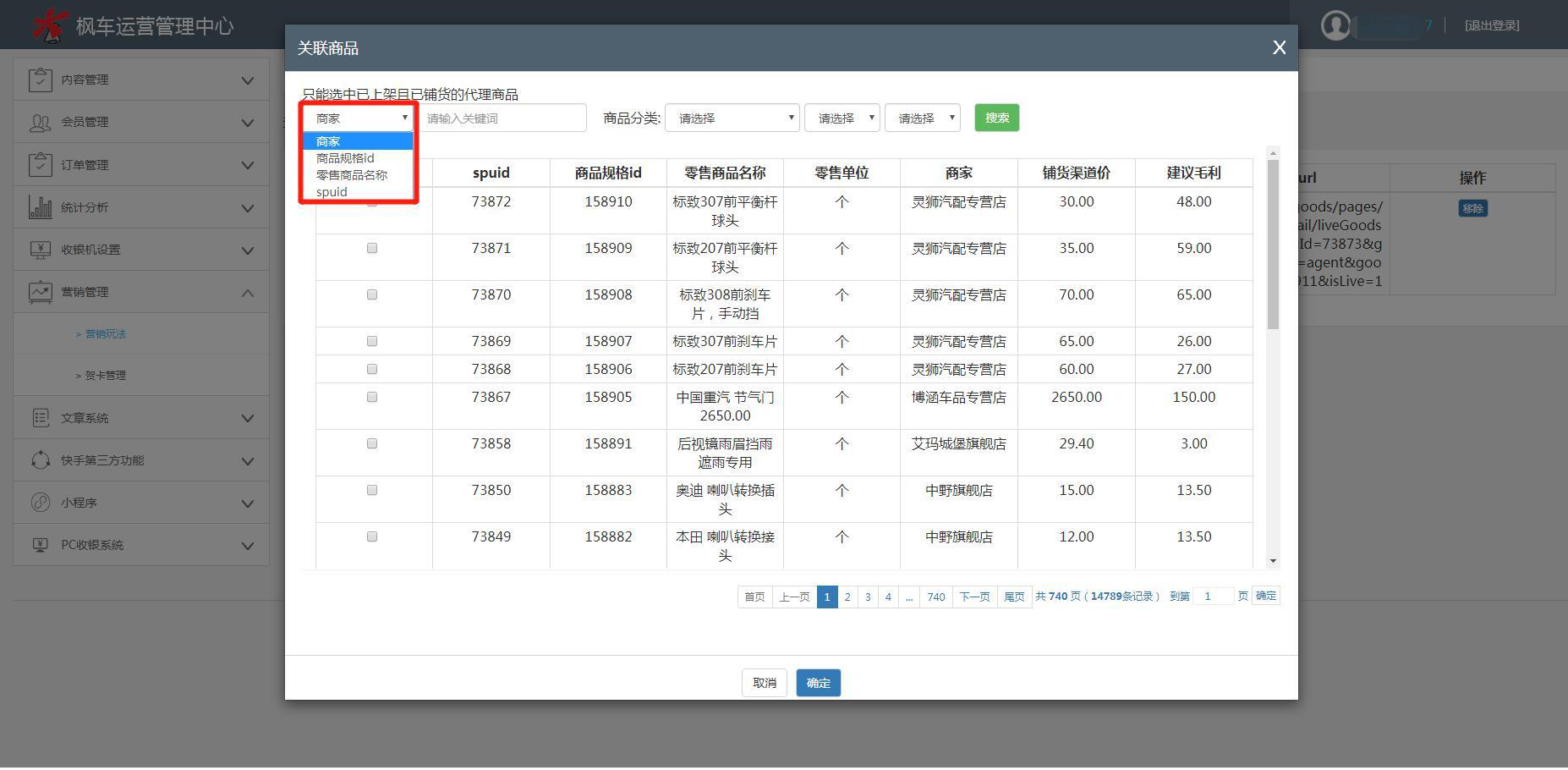1568x770 pixels.
Task: Click the 取消 cancel button
Action: click(x=765, y=683)
